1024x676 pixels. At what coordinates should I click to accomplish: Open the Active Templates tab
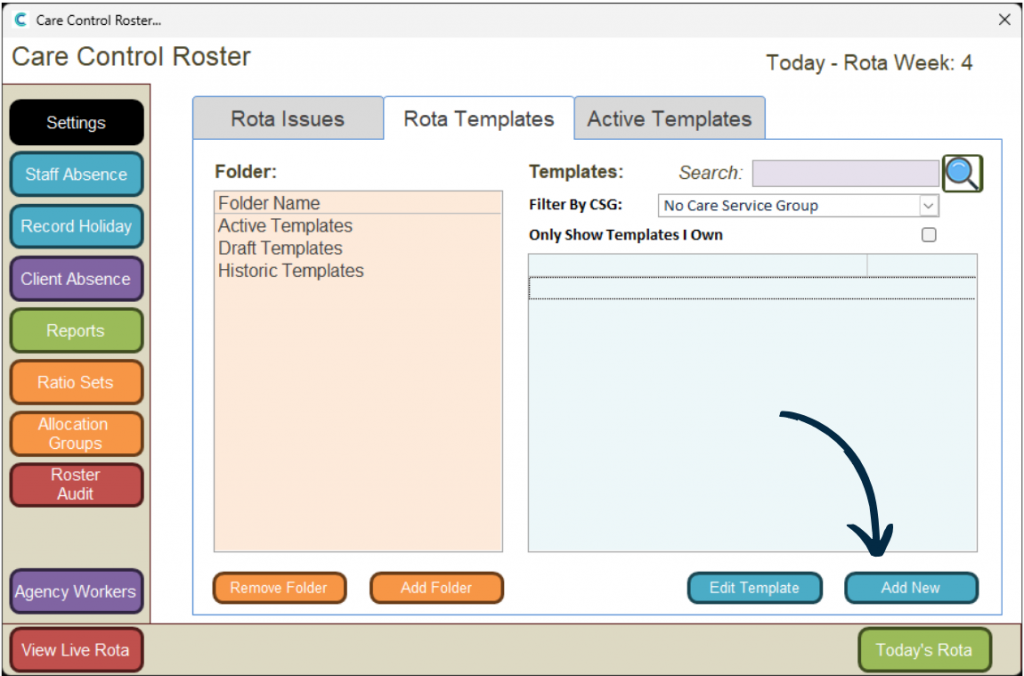click(x=669, y=119)
